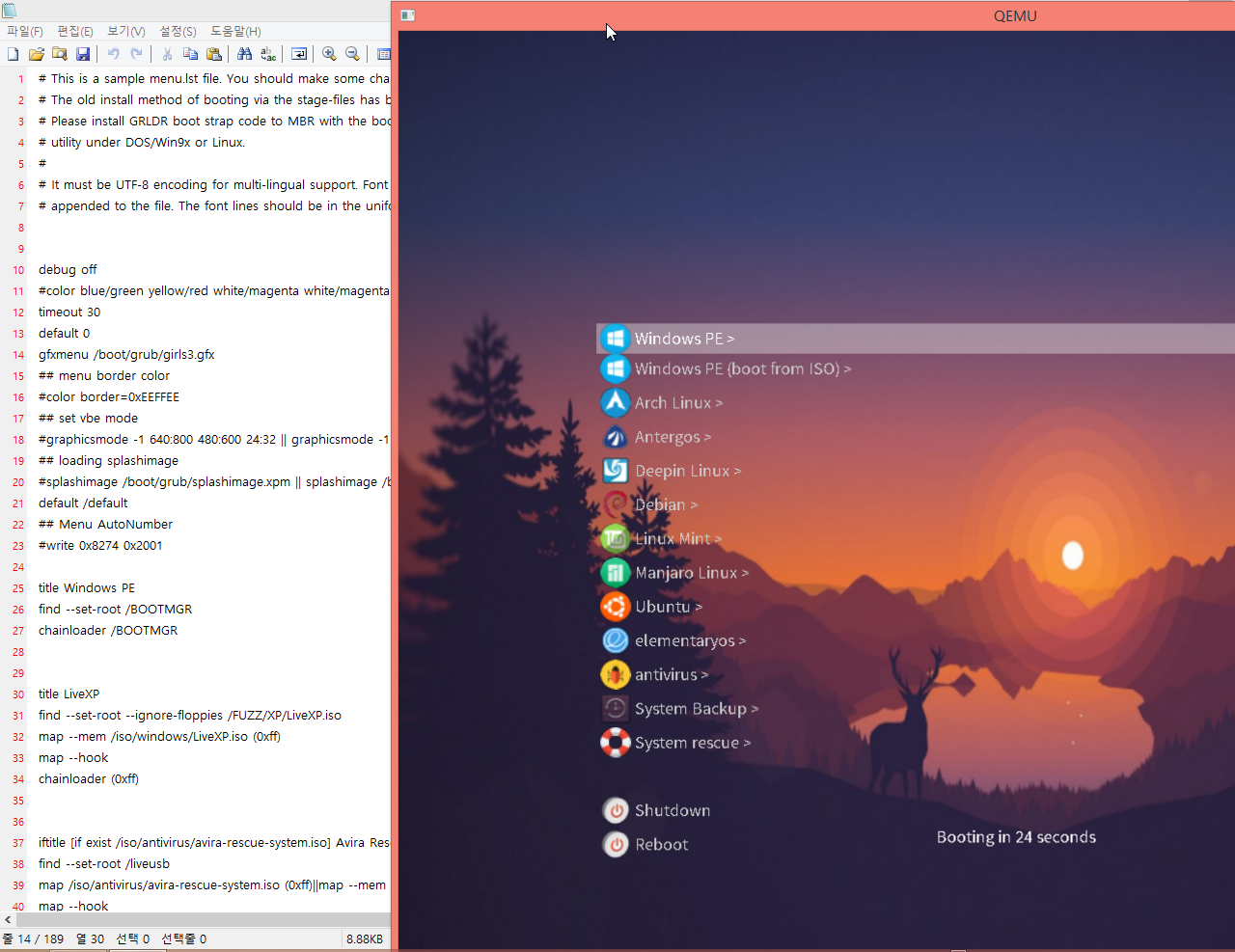Click the System rescue lifebuoy icon
Screen dimensions: 1235x952
pyautogui.click(x=616, y=743)
